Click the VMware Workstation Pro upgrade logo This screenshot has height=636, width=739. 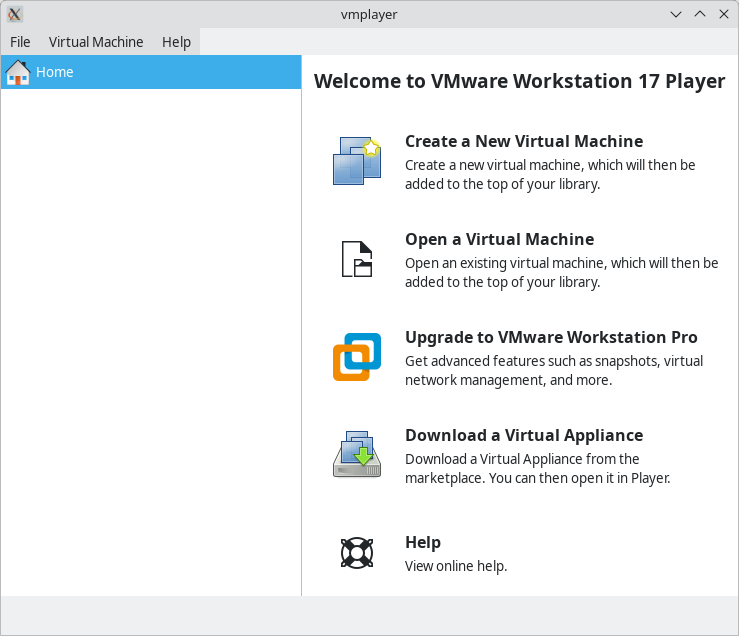357,357
